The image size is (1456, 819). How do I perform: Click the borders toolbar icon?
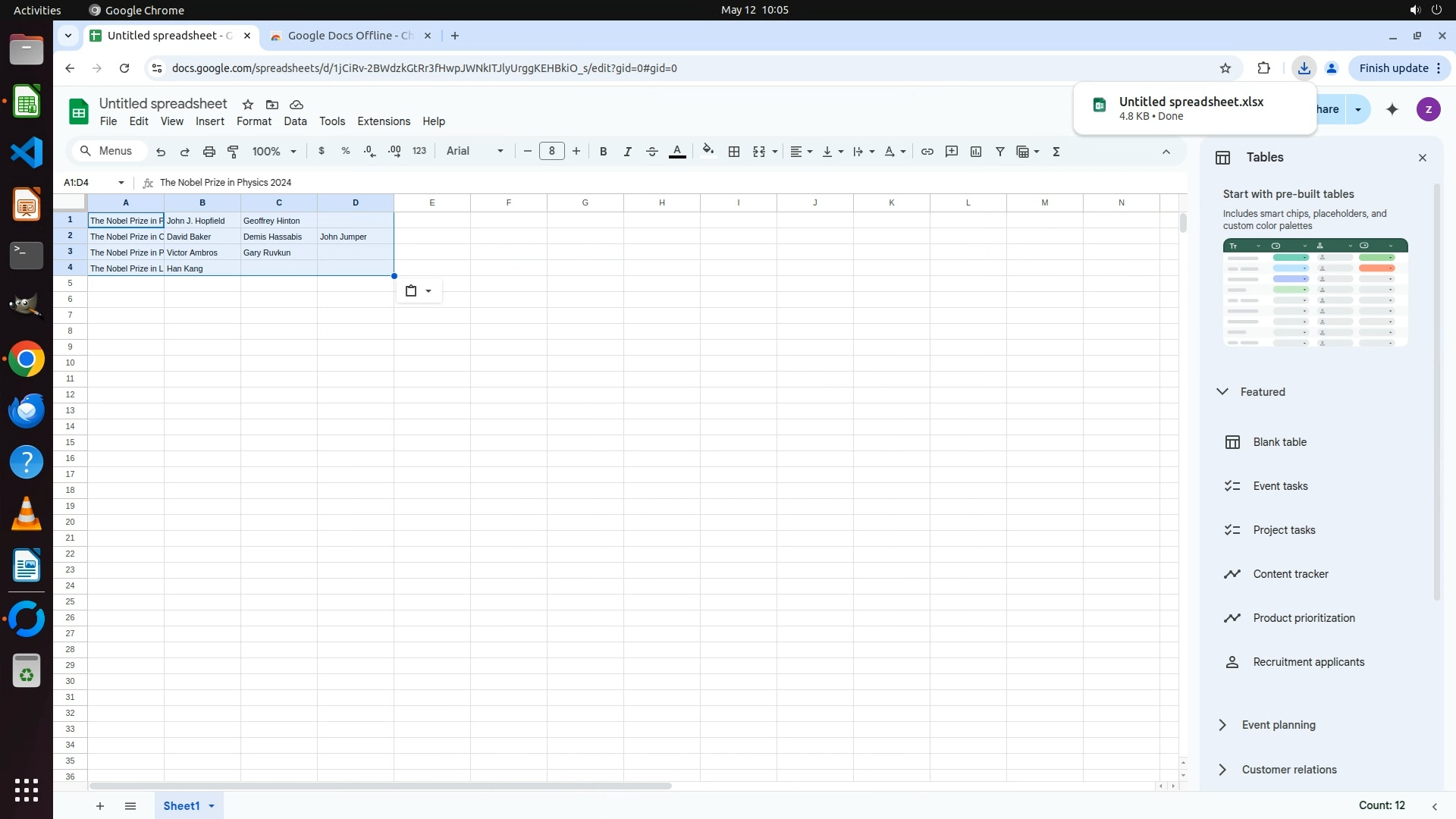(x=733, y=152)
